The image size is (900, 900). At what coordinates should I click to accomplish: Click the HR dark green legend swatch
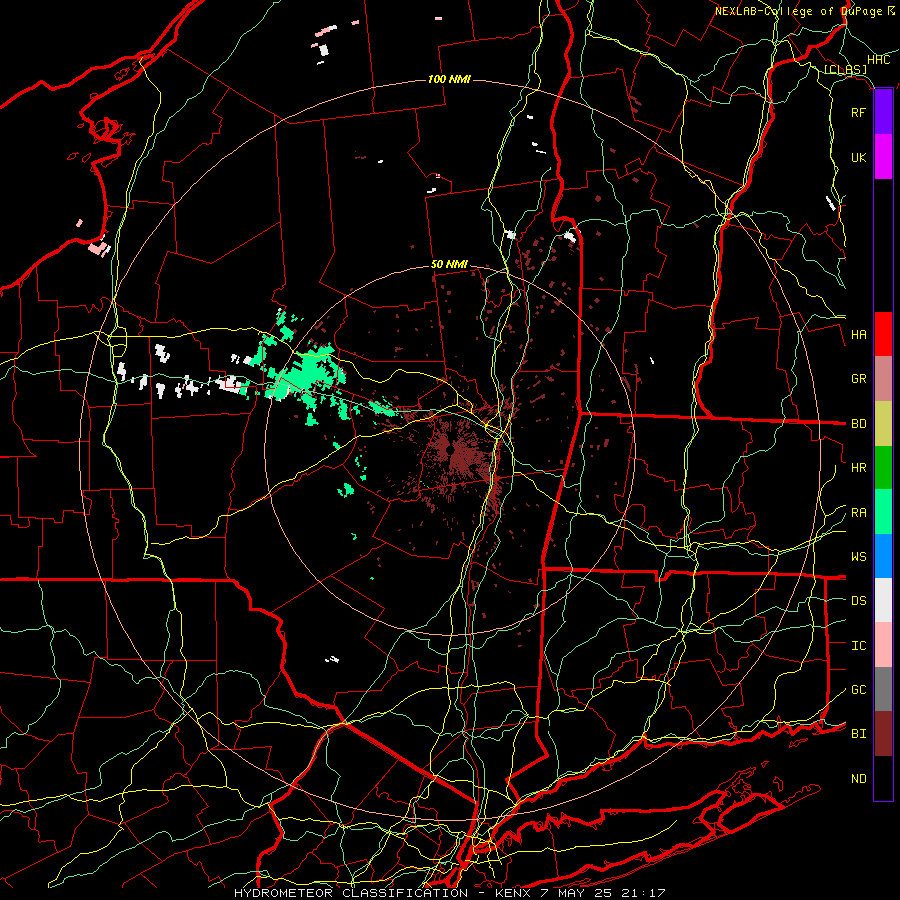pos(883,468)
